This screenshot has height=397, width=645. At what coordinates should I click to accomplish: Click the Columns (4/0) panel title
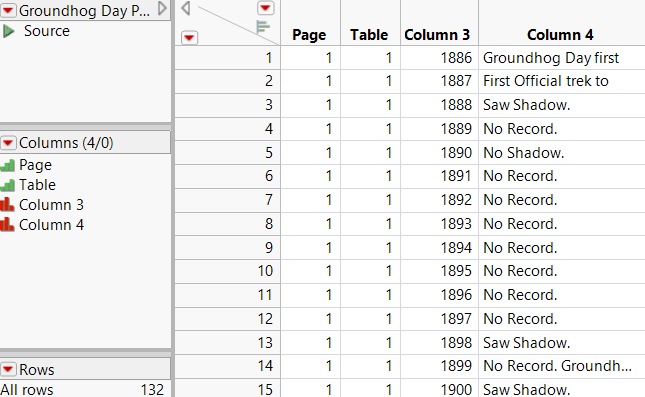click(66, 143)
